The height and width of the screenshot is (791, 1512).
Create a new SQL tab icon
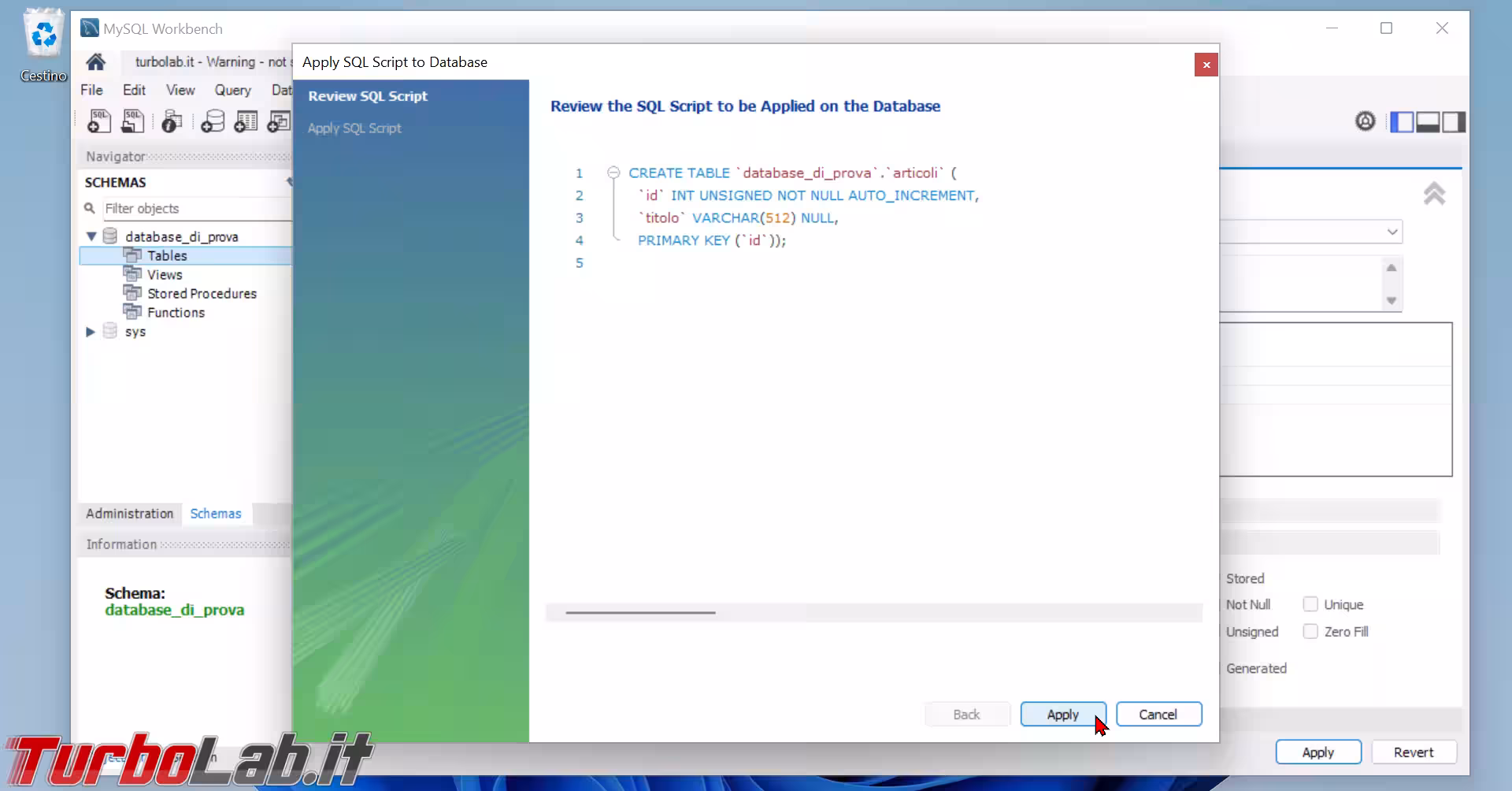tap(99, 121)
